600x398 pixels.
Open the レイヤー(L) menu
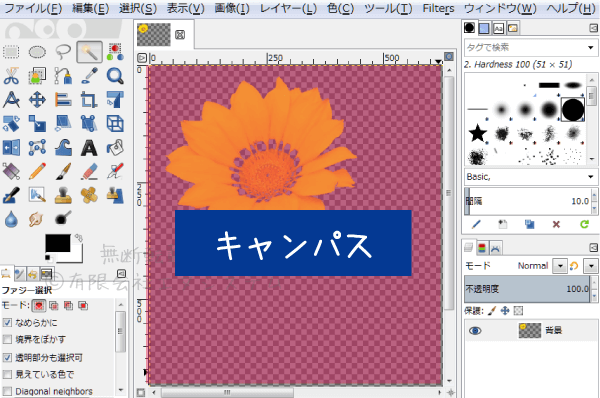[288, 8]
